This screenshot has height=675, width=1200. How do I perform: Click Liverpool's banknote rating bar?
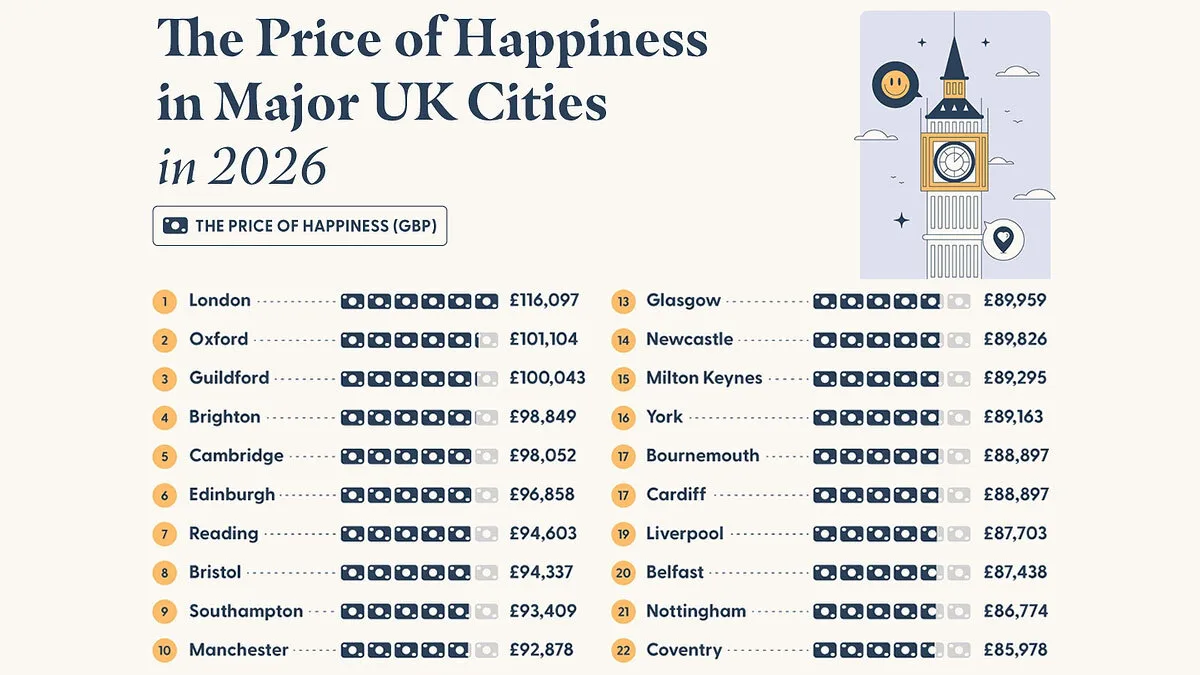(892, 534)
